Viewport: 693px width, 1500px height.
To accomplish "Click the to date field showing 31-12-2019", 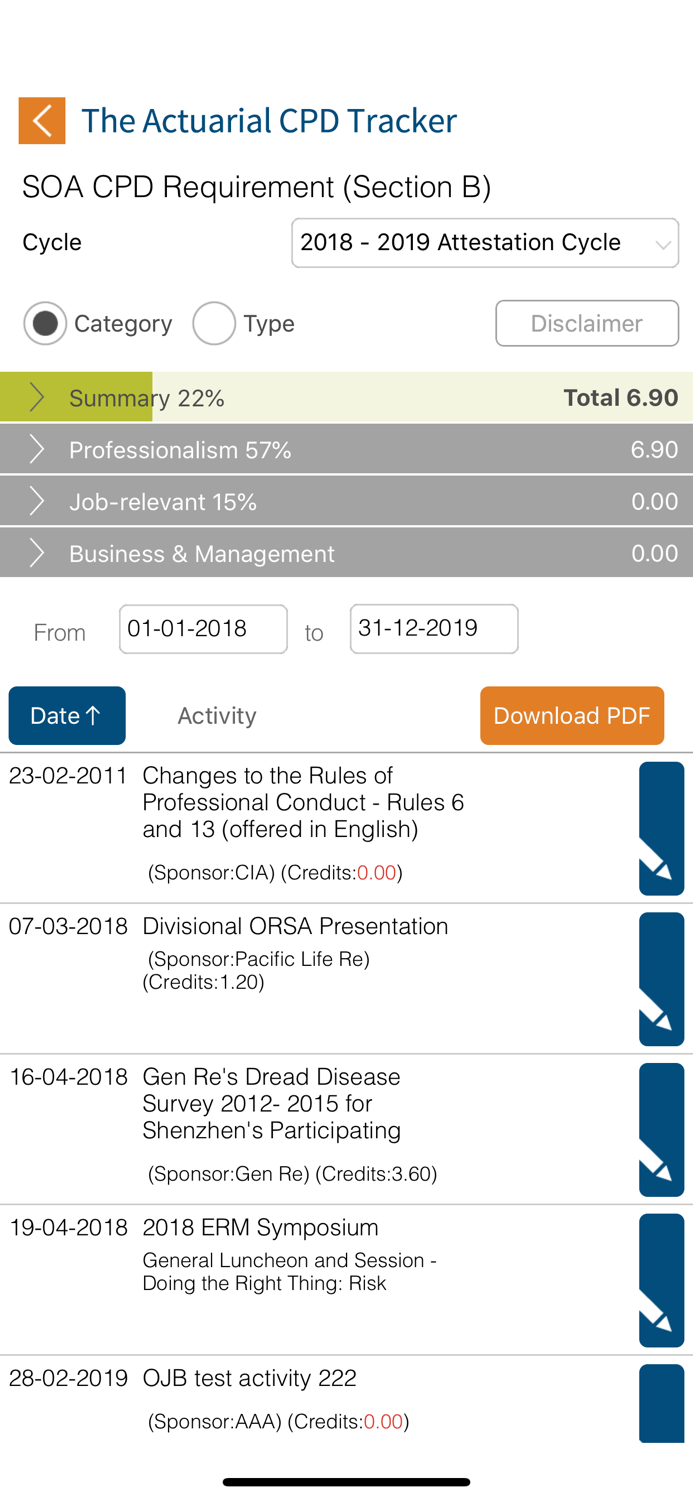I will (x=433, y=628).
